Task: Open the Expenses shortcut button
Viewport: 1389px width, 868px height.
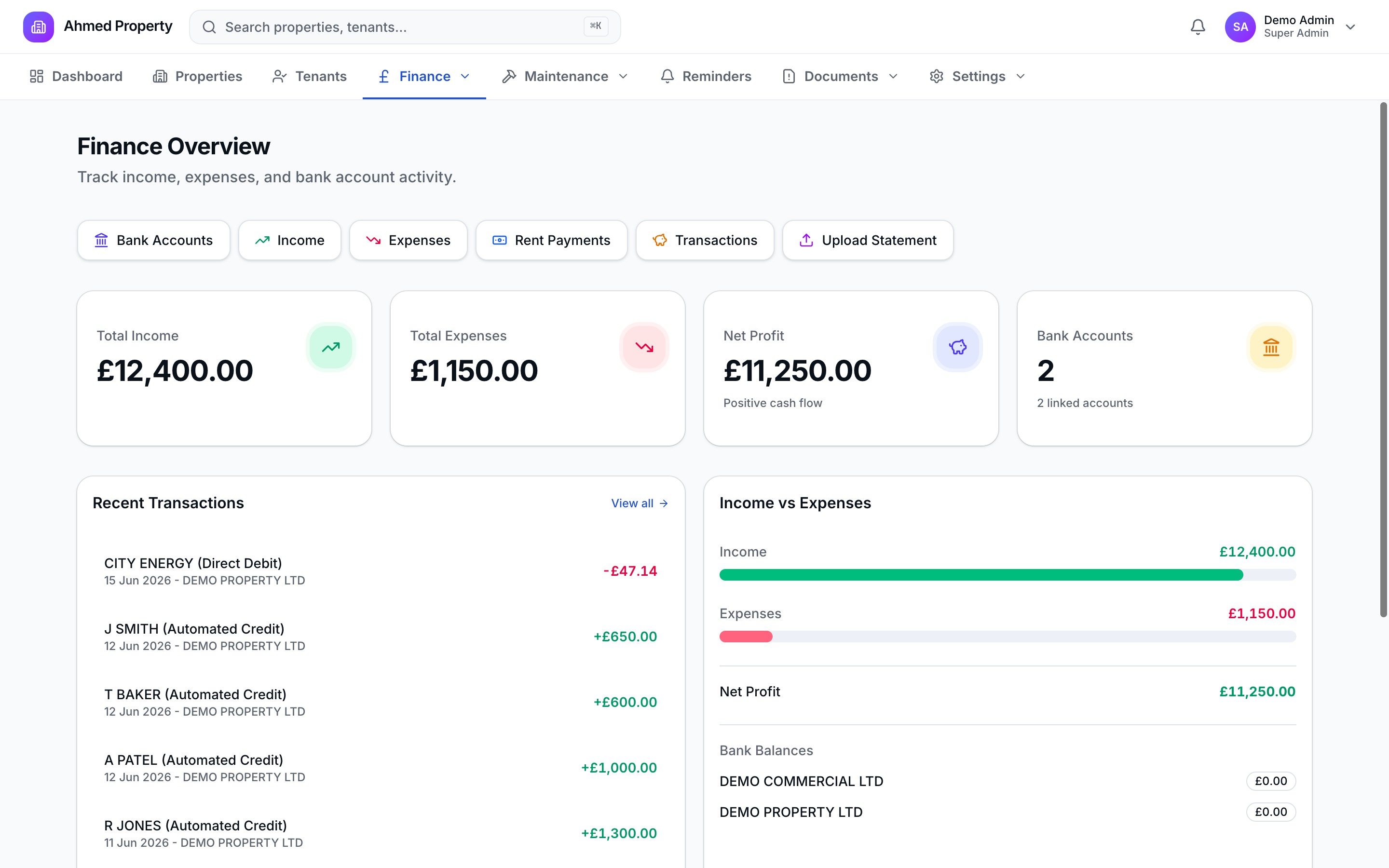Action: pos(408,240)
